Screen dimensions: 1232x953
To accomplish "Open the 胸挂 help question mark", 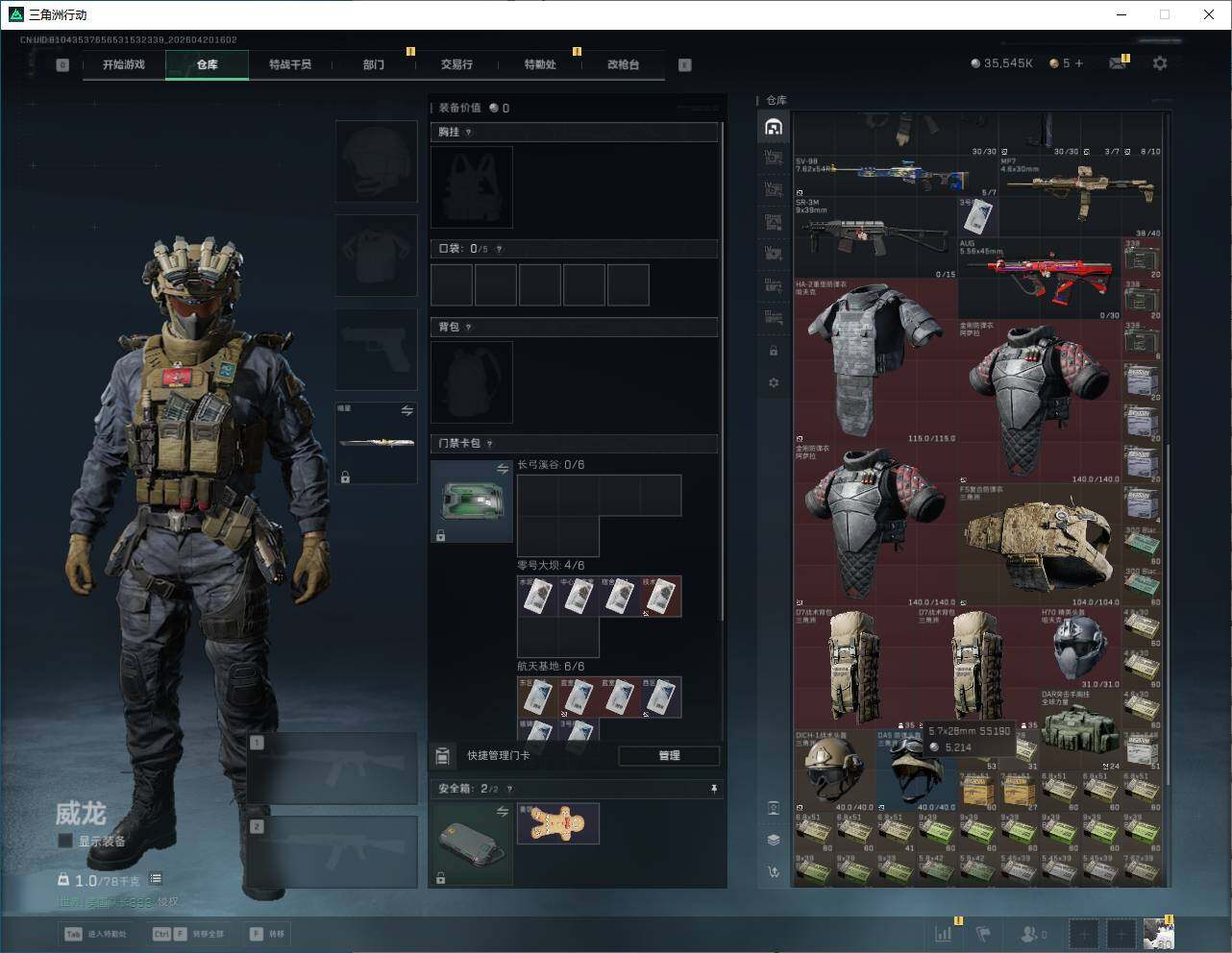I will [468, 133].
